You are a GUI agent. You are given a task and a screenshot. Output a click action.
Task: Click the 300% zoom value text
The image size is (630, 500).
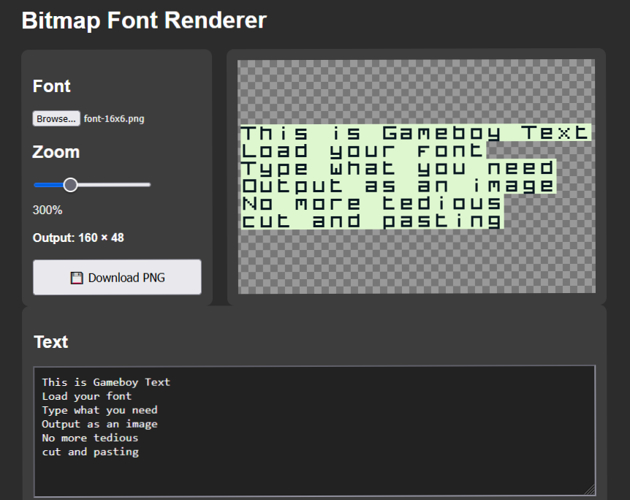click(x=47, y=210)
